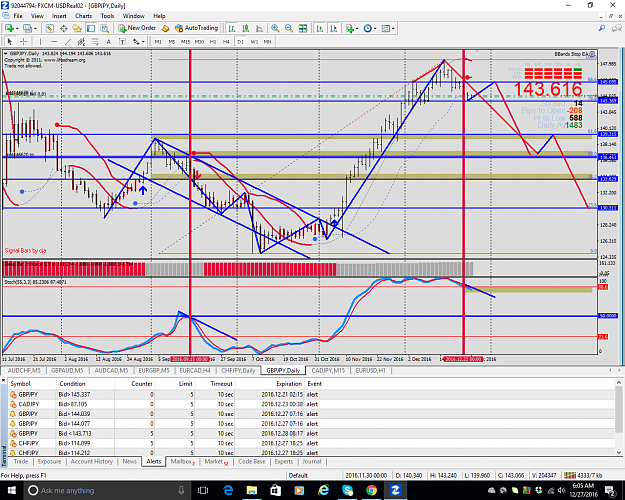The image size is (625, 500).
Task: Switch to the CHFJPY,Daily chart tab
Action: click(x=238, y=370)
